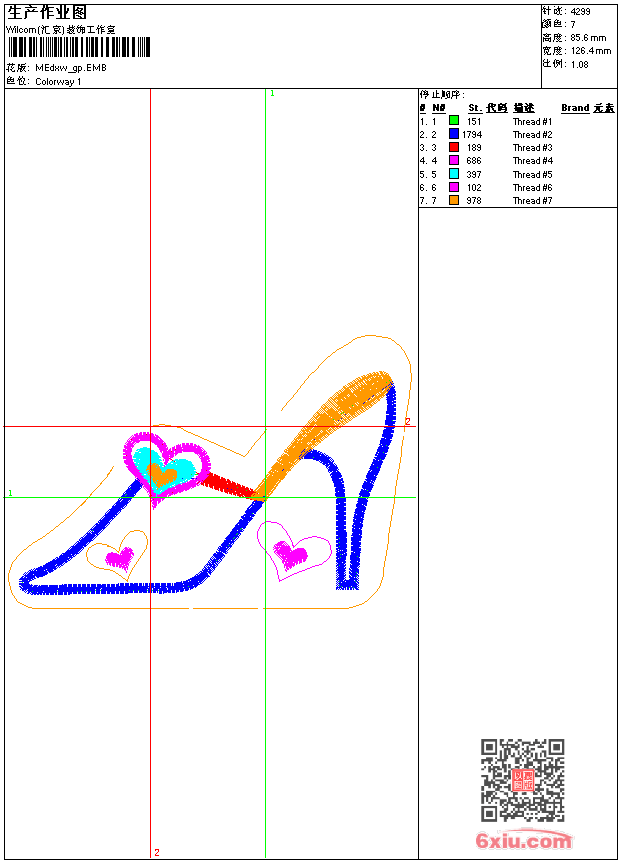Click the blue Thread #2 color swatch

click(x=454, y=133)
